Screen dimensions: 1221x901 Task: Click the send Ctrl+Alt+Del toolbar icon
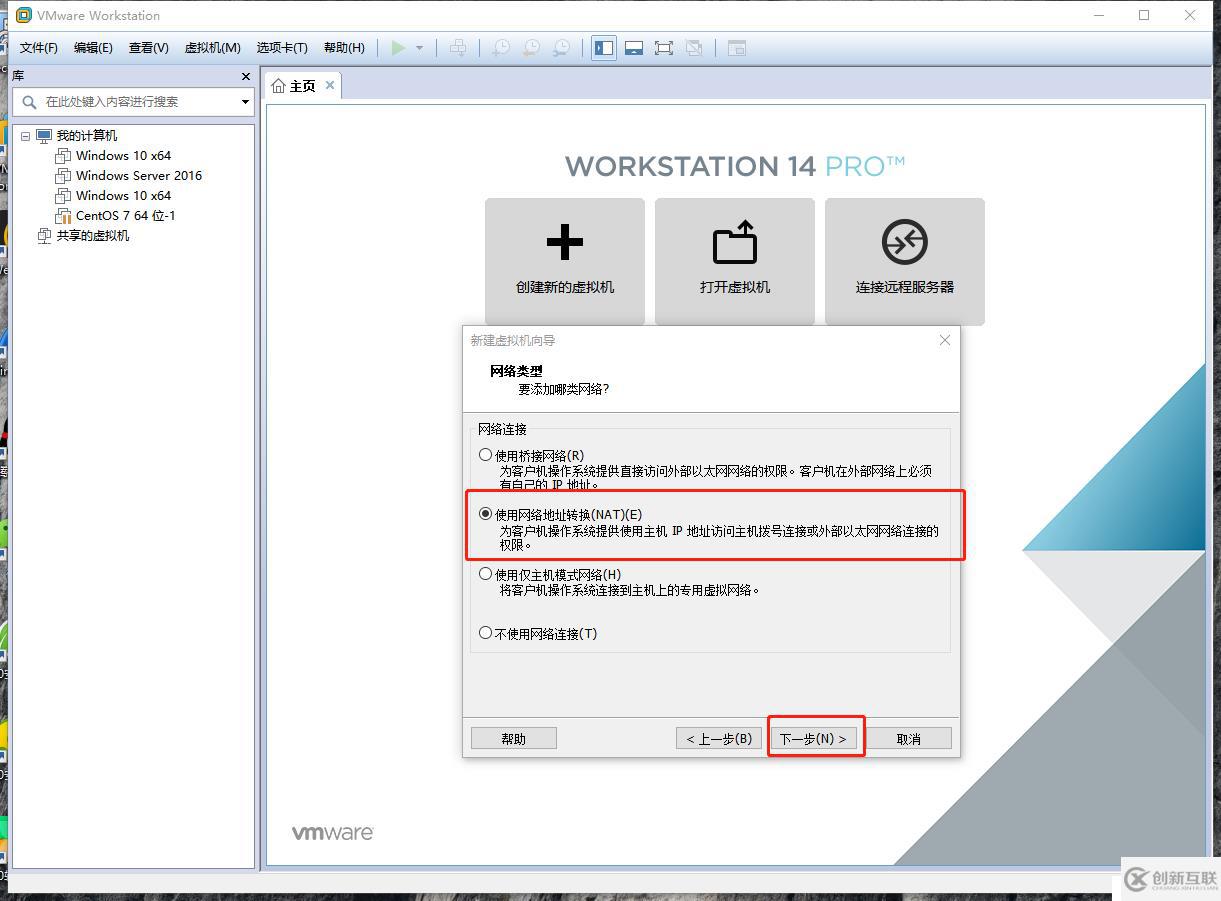[458, 48]
